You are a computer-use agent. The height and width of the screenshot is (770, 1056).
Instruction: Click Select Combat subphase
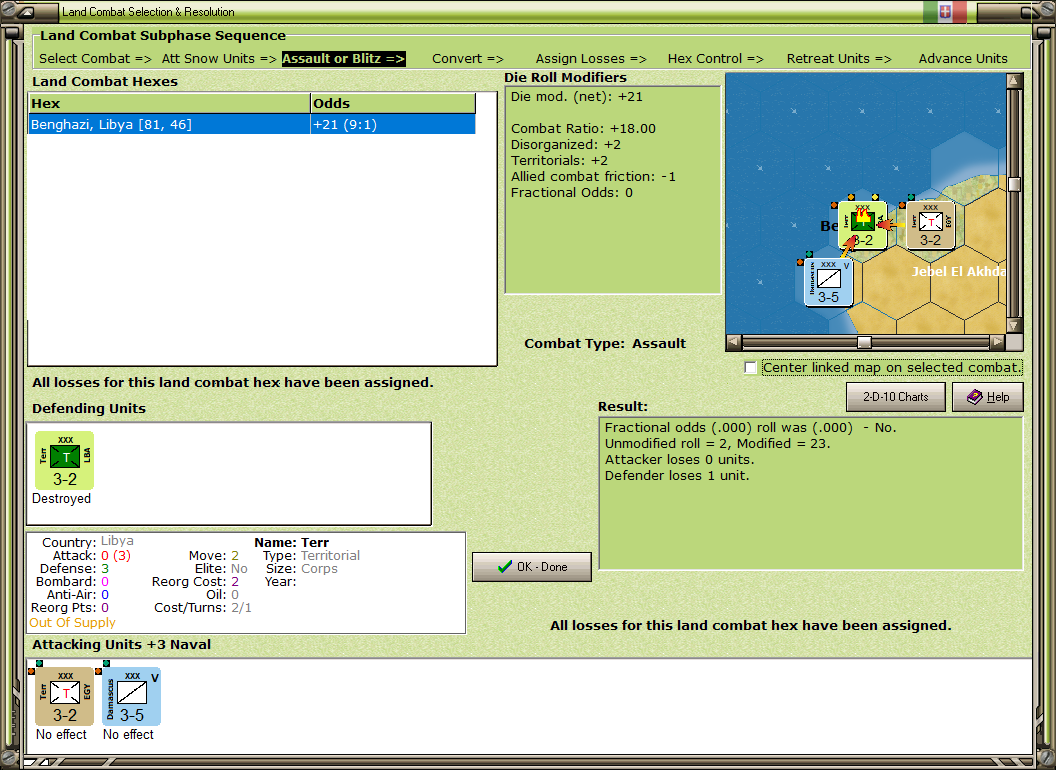click(x=96, y=59)
